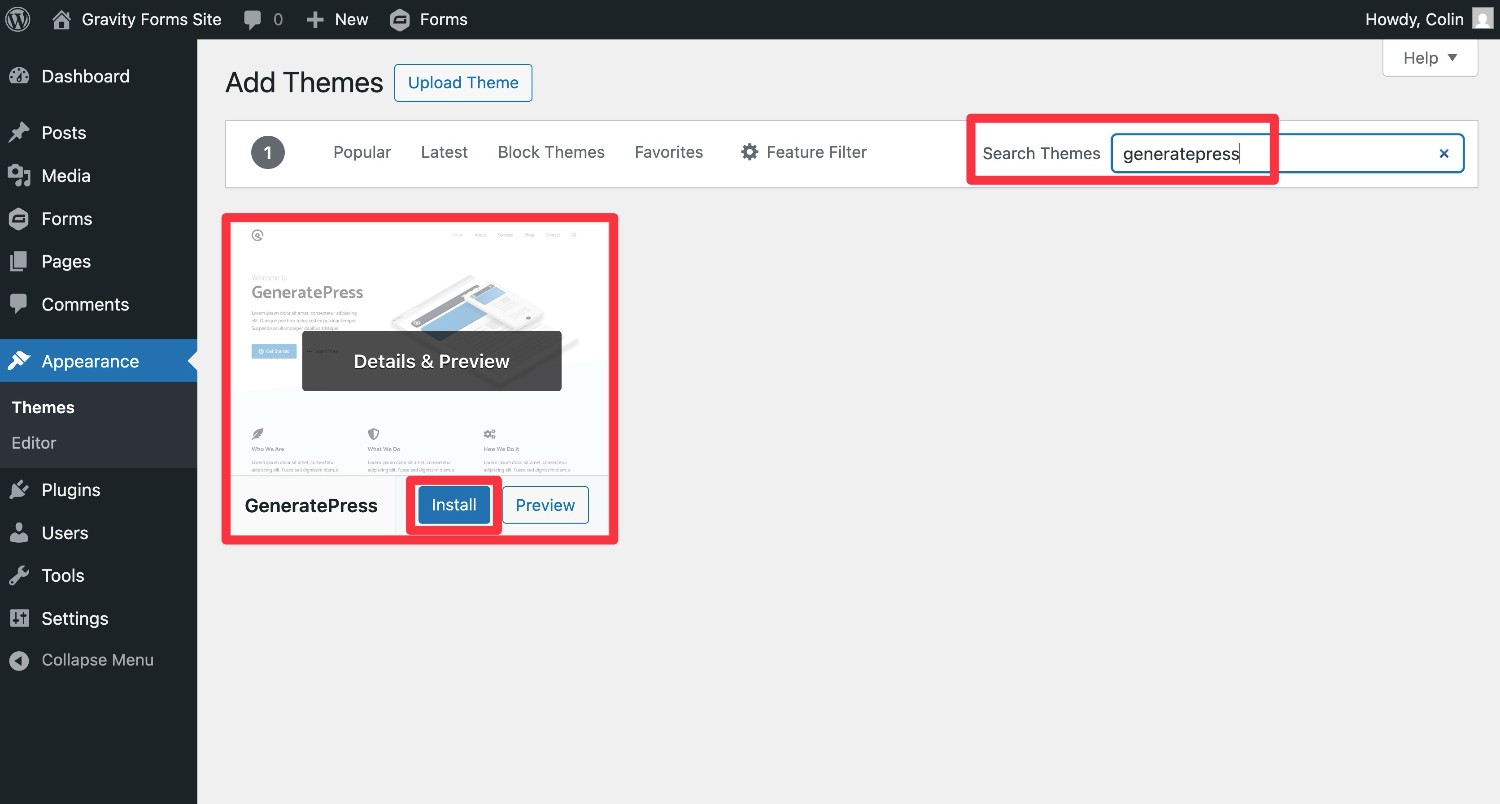Click the Media icon in sidebar

(x=19, y=176)
